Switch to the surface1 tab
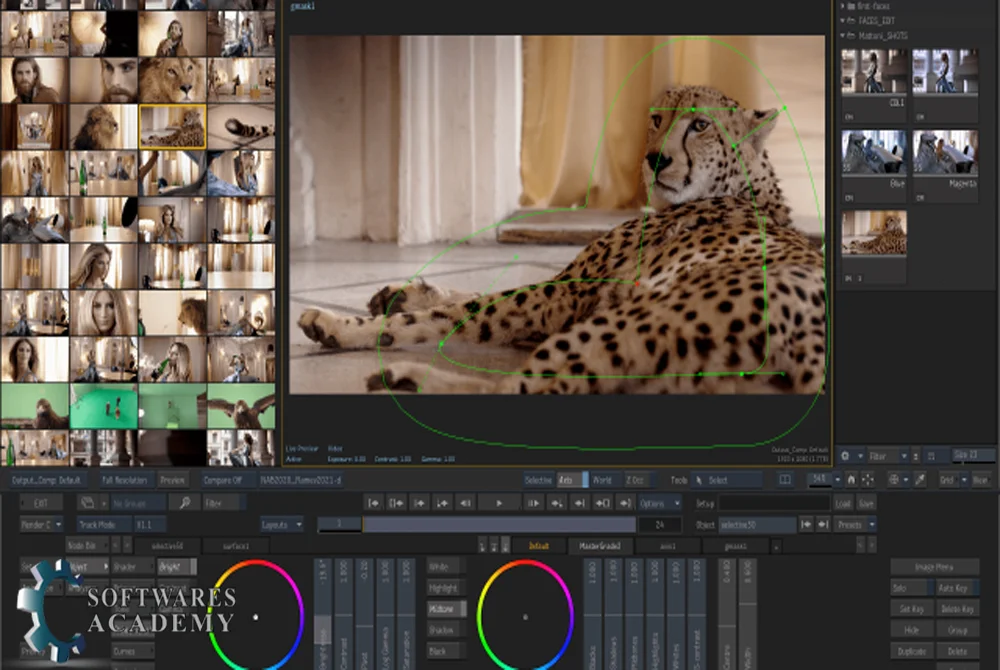Image resolution: width=1000 pixels, height=670 pixels. 235,546
